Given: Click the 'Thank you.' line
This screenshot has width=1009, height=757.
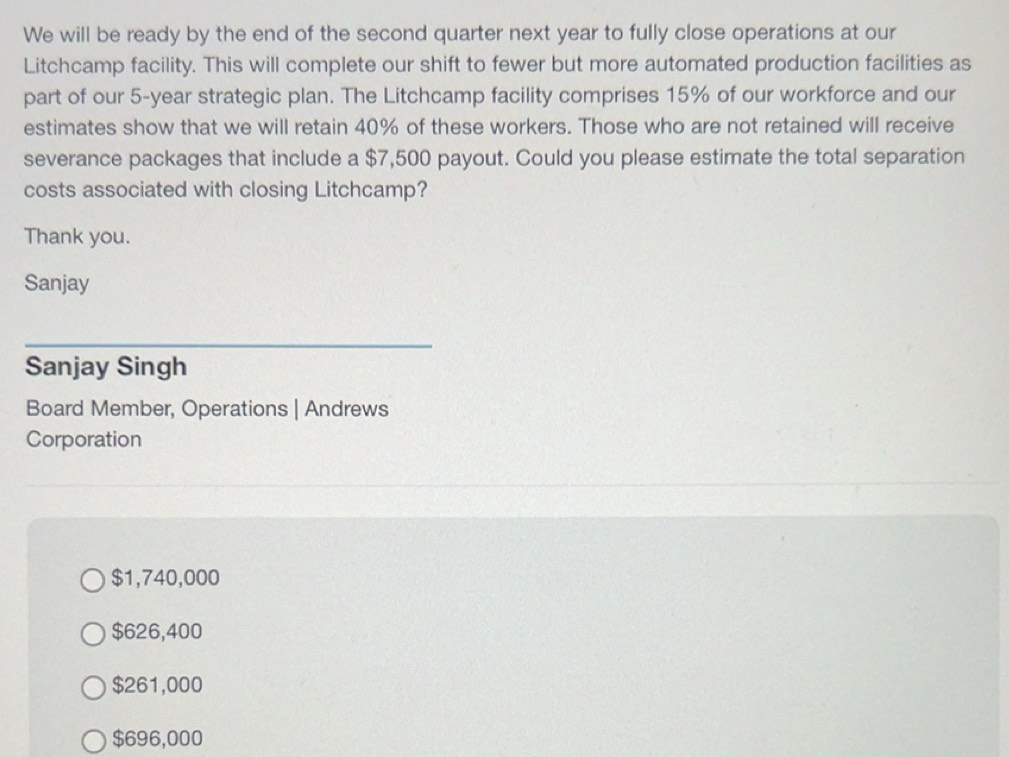Looking at the screenshot, I should tap(77, 236).
